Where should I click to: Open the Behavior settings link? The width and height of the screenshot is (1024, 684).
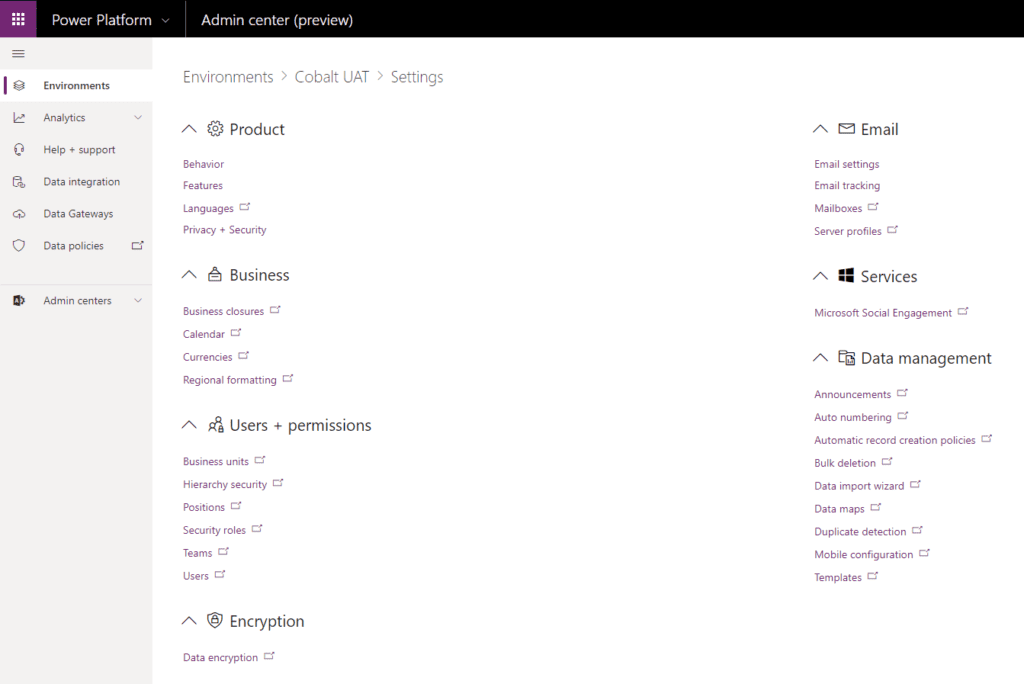click(x=203, y=164)
